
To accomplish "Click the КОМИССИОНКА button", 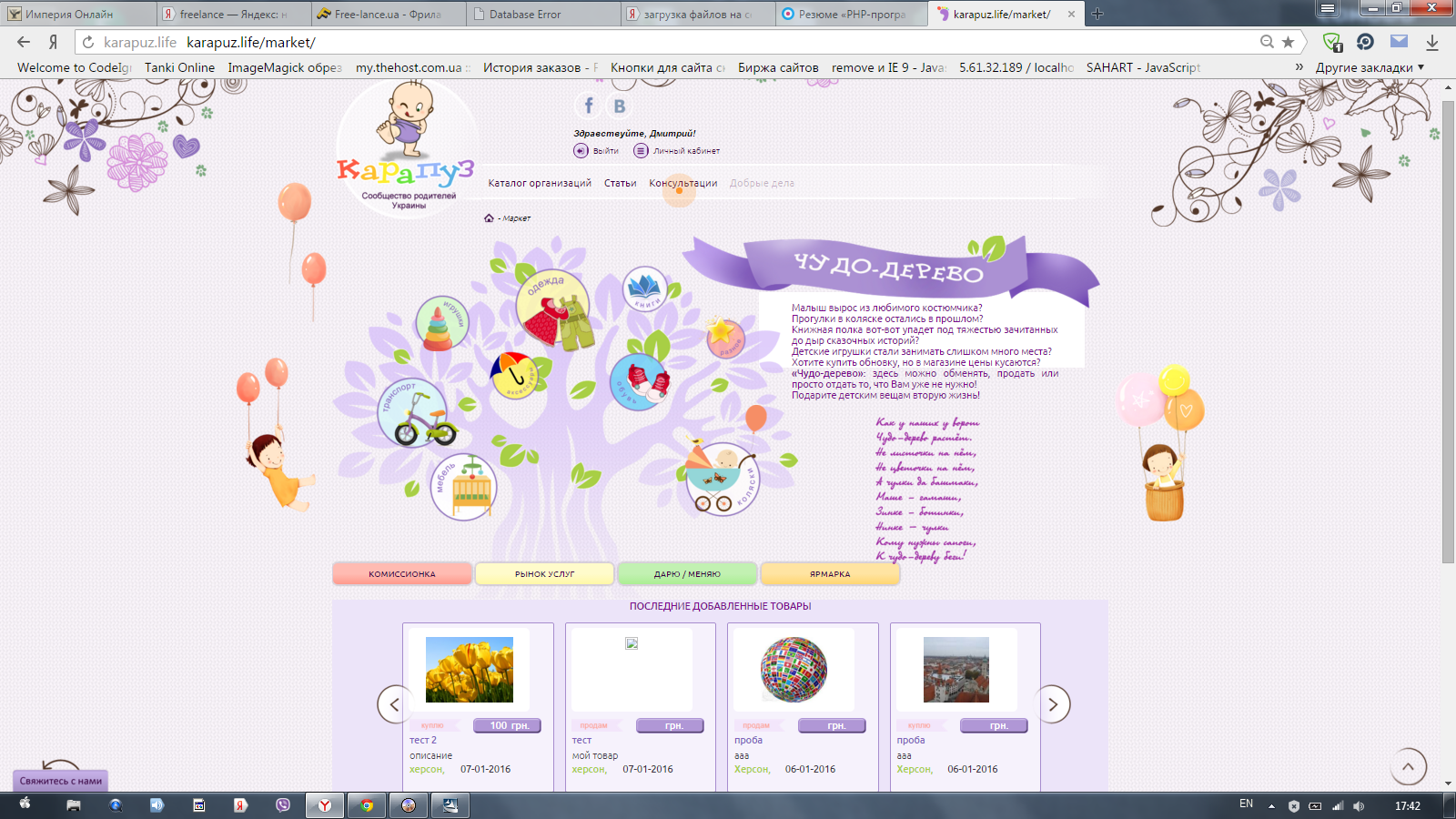I will click(x=402, y=573).
